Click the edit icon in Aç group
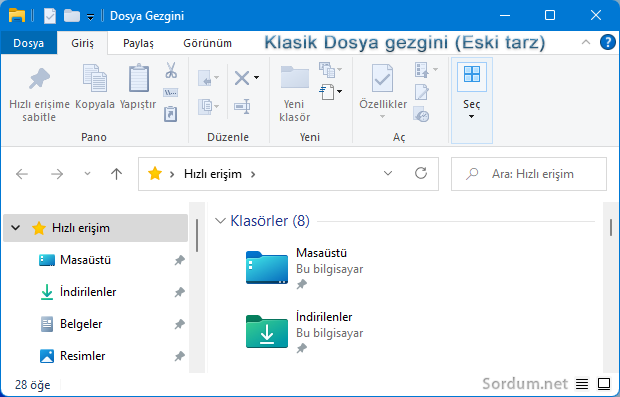 (422, 93)
